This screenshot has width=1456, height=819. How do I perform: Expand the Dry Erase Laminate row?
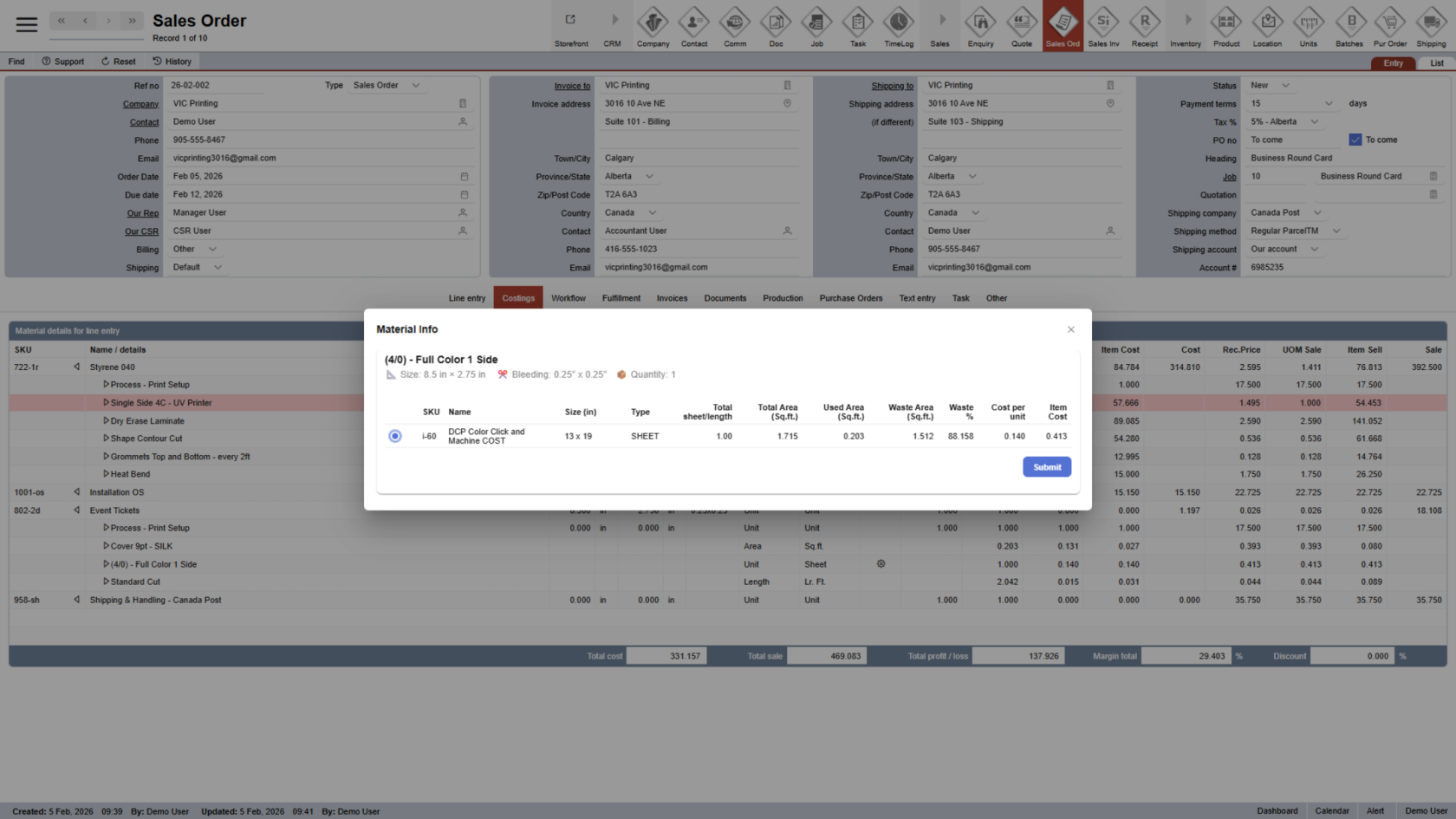pyautogui.click(x=107, y=421)
